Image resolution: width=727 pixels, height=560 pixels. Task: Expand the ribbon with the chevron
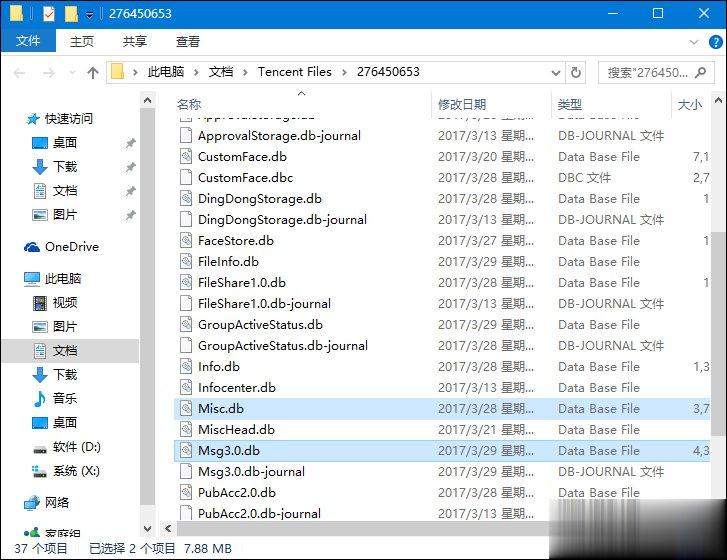tap(694, 42)
